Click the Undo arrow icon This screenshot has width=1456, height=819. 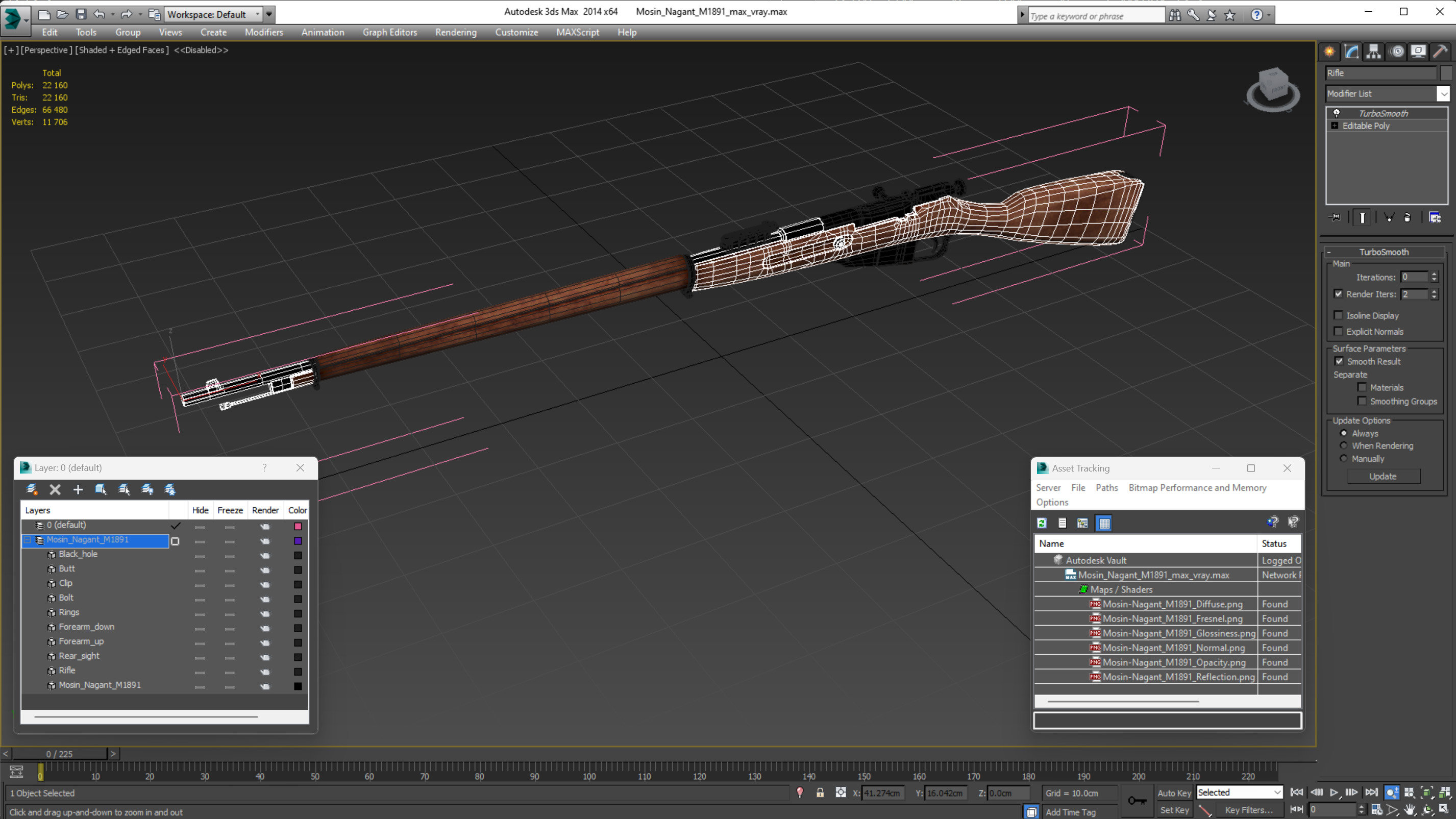pyautogui.click(x=100, y=14)
